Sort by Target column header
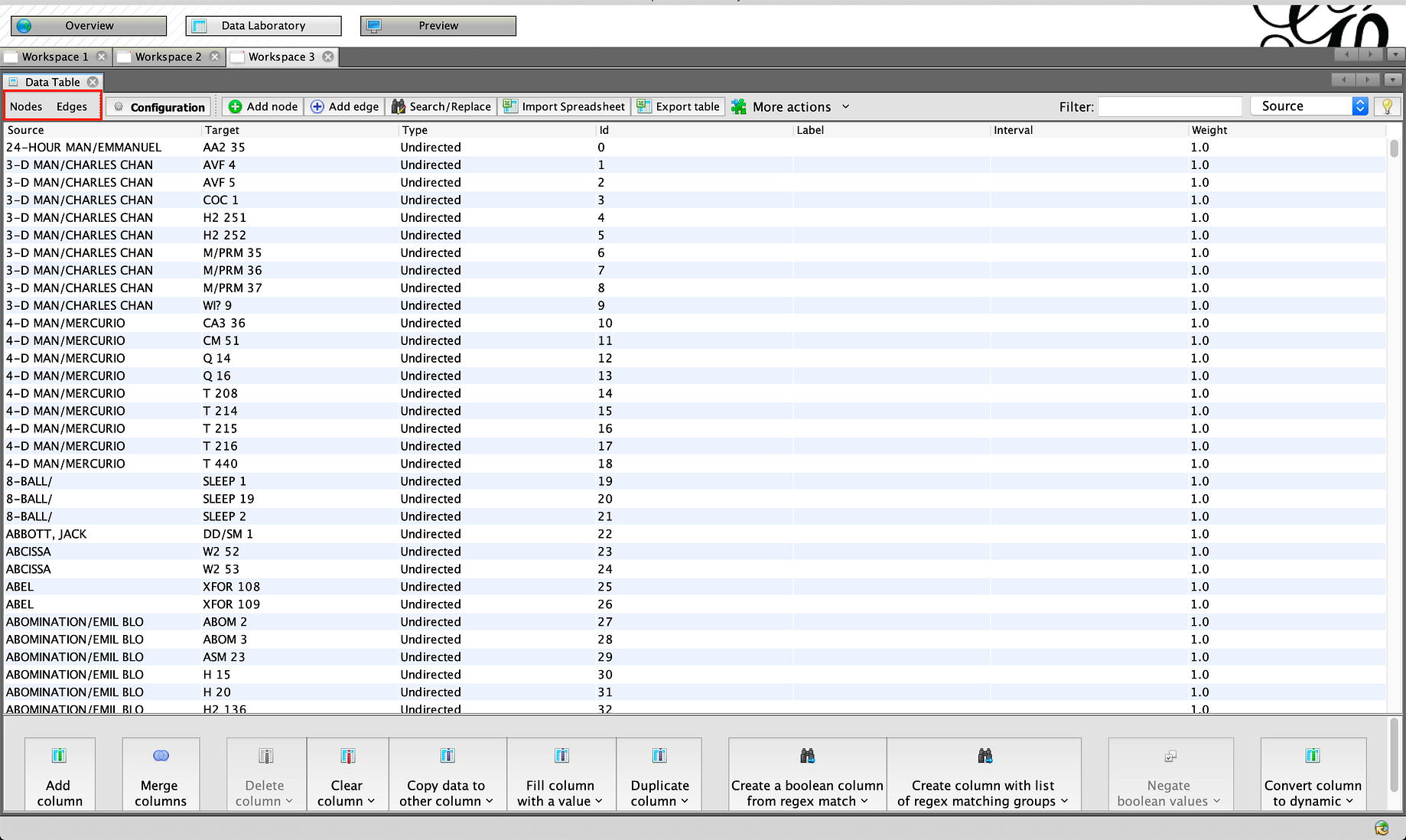This screenshot has width=1406, height=840. click(x=300, y=130)
